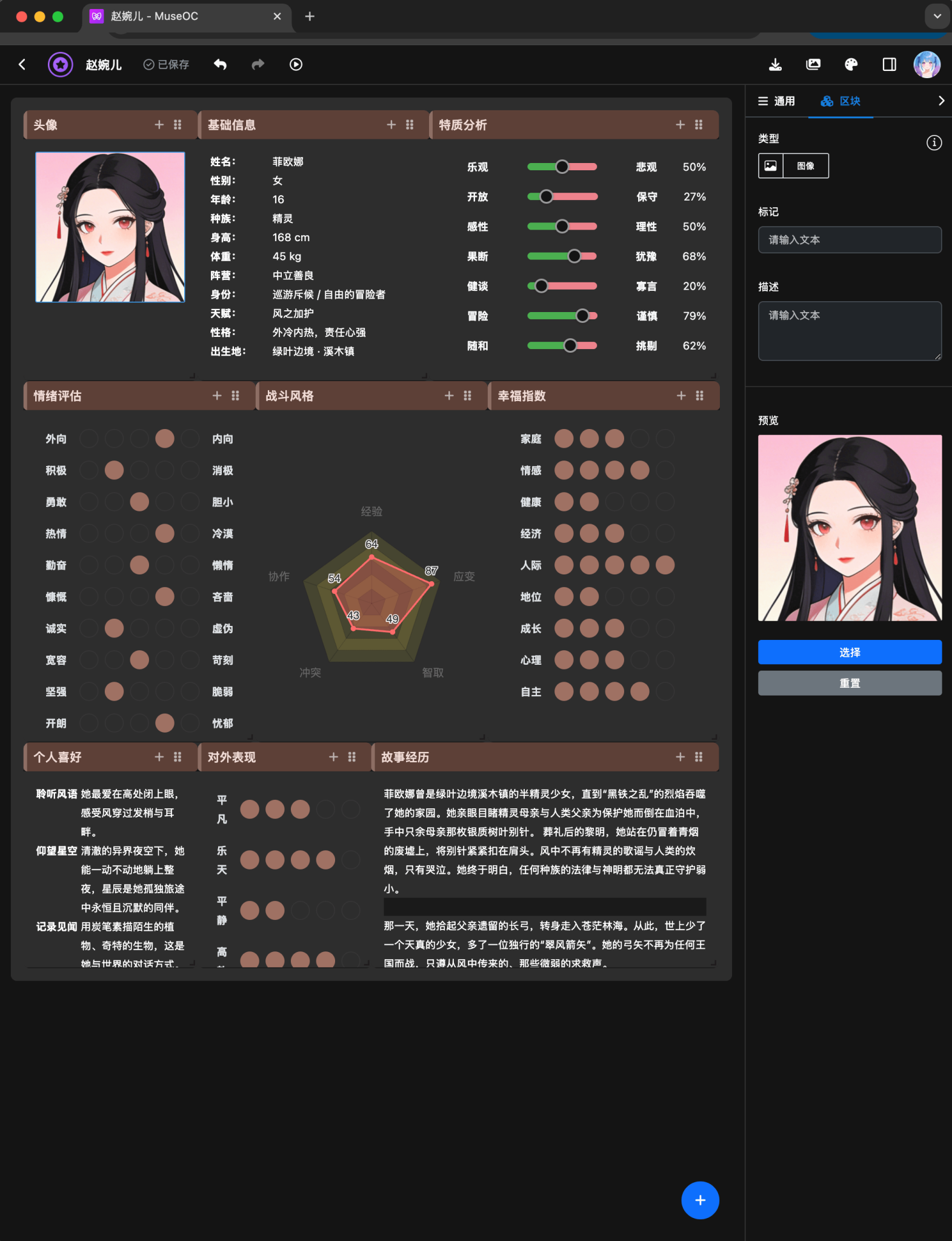Click the undo arrow icon
Viewport: 952px width, 1241px height.
220,64
